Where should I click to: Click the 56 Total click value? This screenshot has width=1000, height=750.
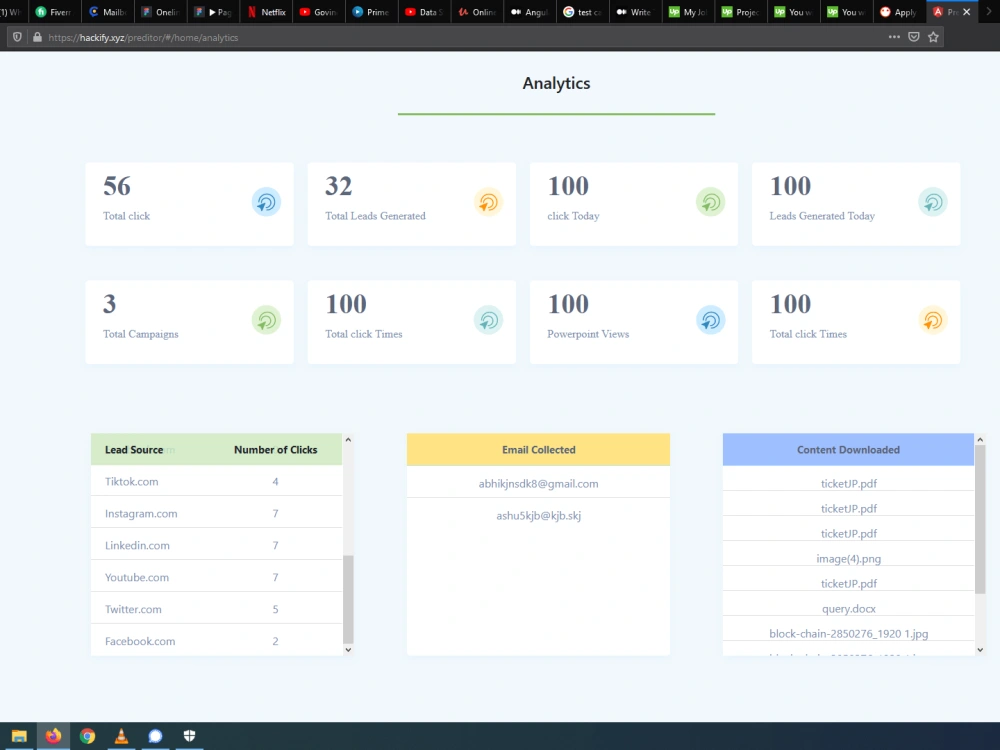pos(117,186)
